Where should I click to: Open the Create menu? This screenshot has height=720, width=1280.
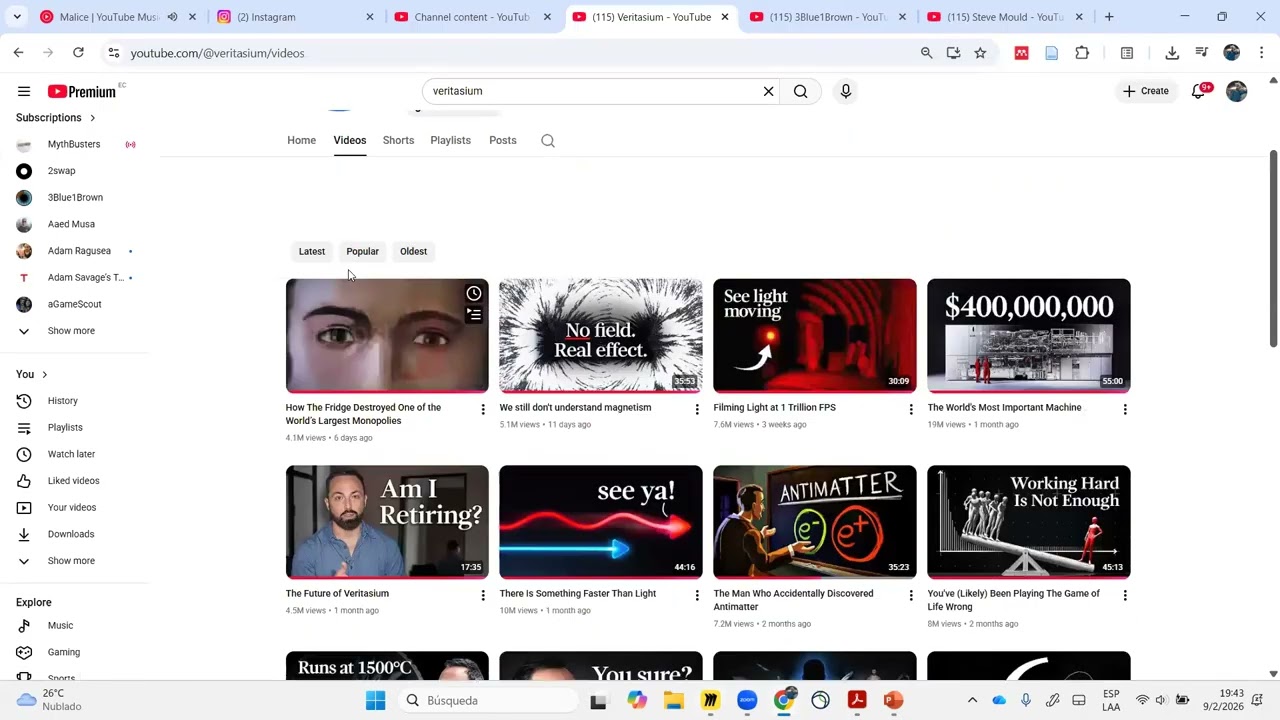(1146, 91)
